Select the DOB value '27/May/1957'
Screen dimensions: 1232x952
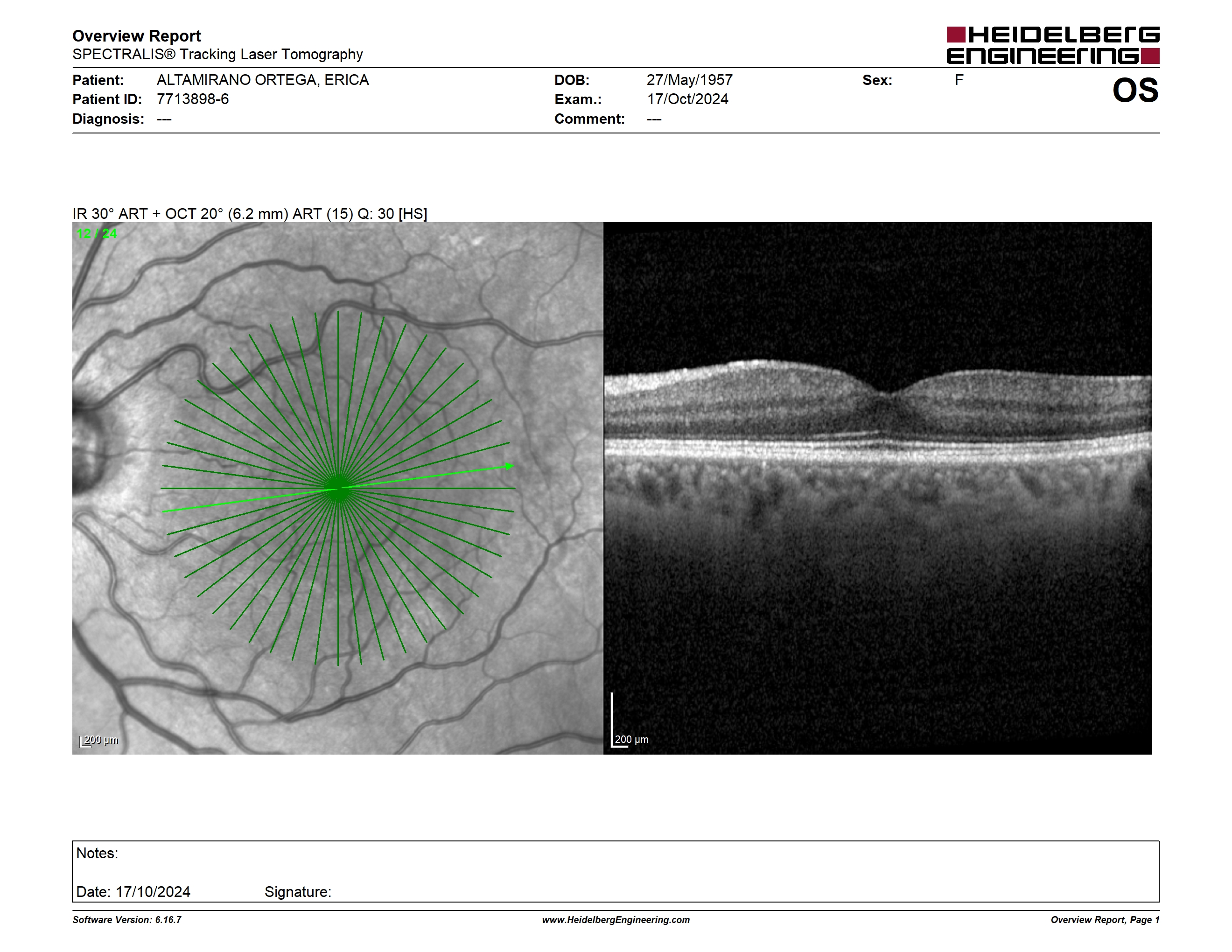click(689, 80)
